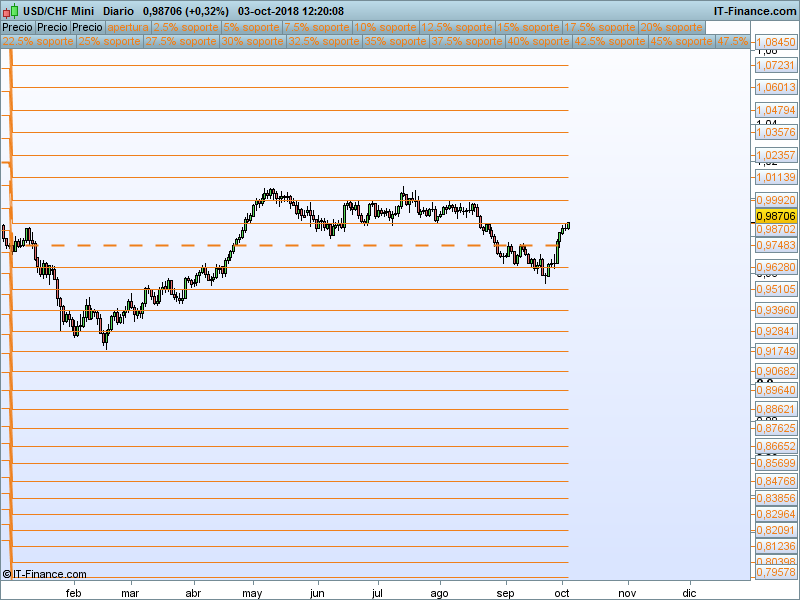Click the 22.5% soporte indicator label

(38, 42)
